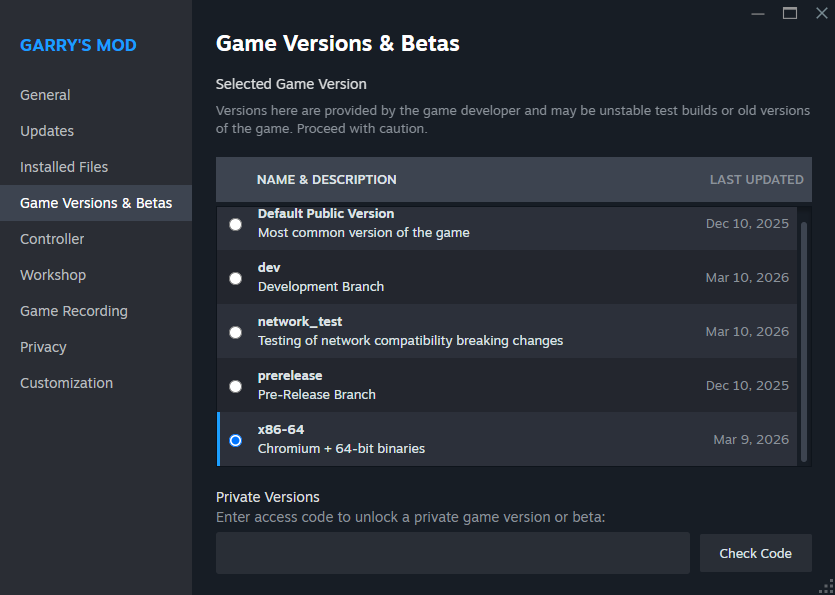Click the x86-64 radio button
Viewport: 835px width, 595px height.
[x=235, y=440]
